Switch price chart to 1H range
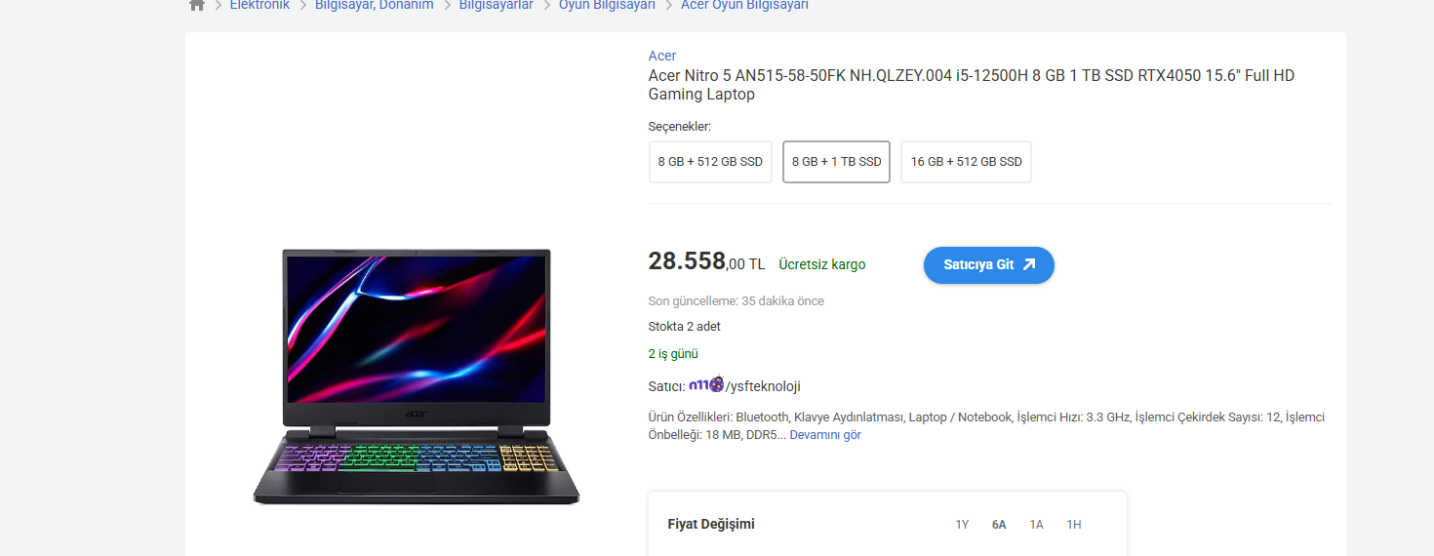Viewport: 1434px width, 556px height. (1073, 524)
